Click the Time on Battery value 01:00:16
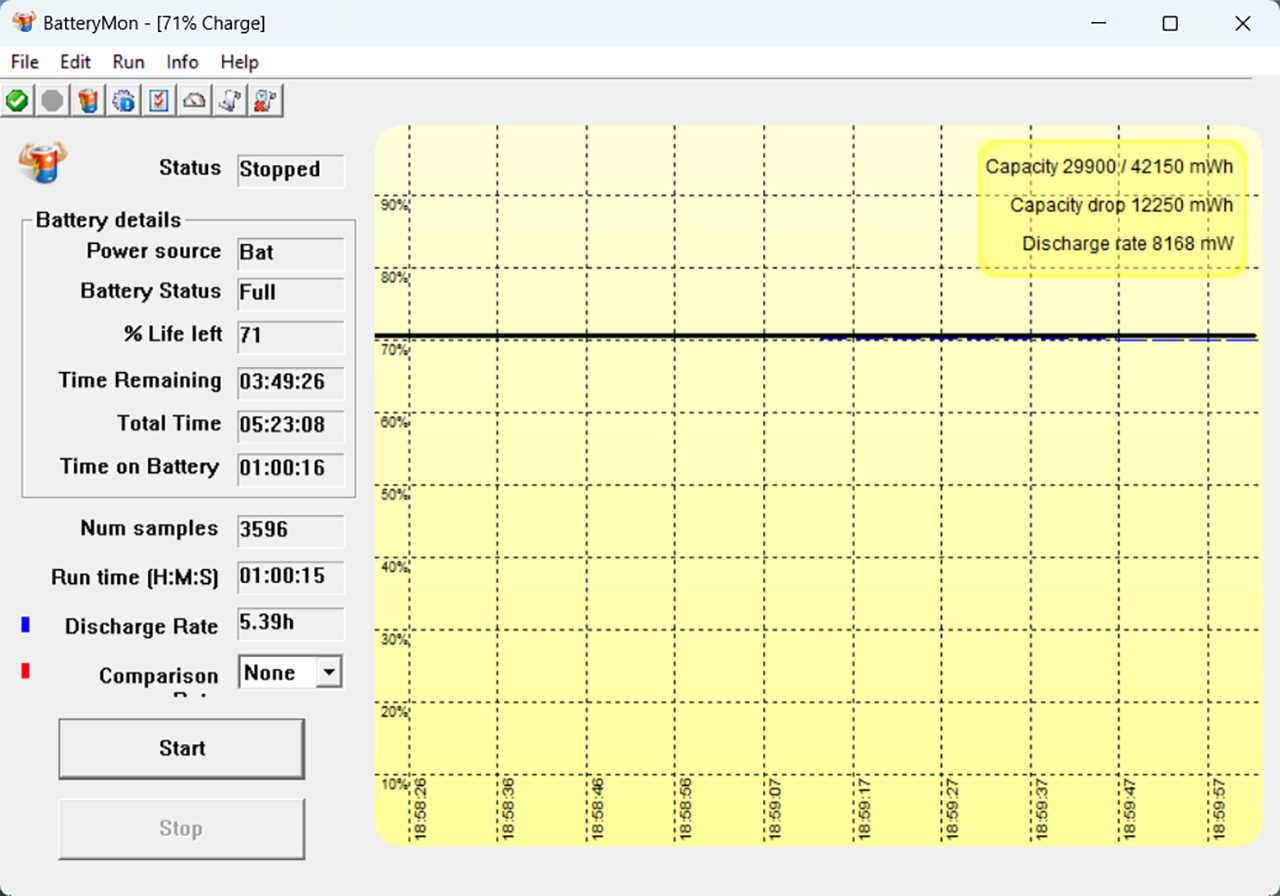This screenshot has height=896, width=1280. click(290, 468)
